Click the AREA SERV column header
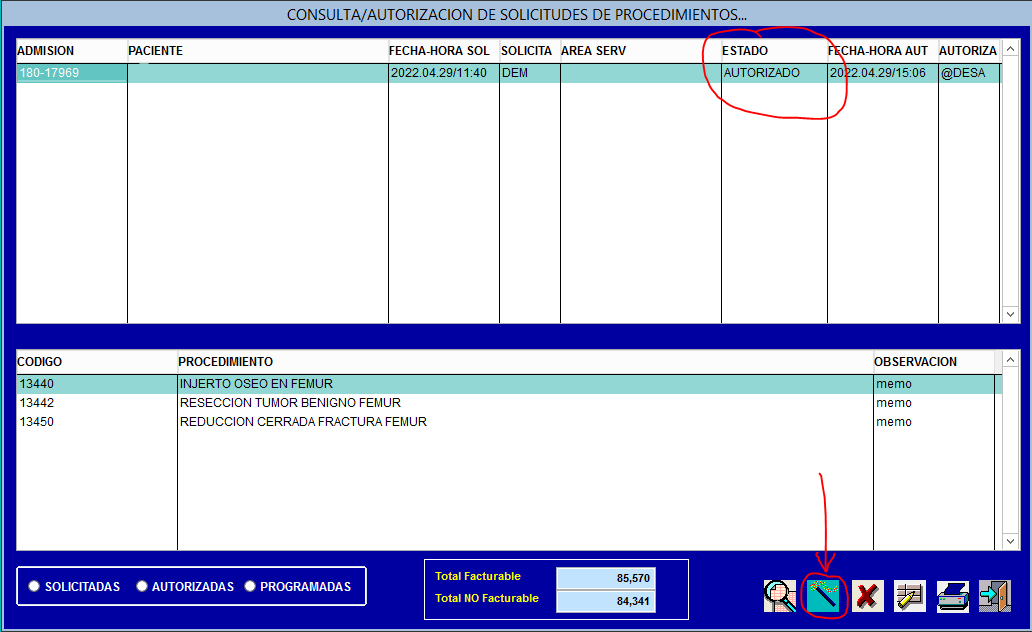This screenshot has width=1032, height=632. pos(640,51)
